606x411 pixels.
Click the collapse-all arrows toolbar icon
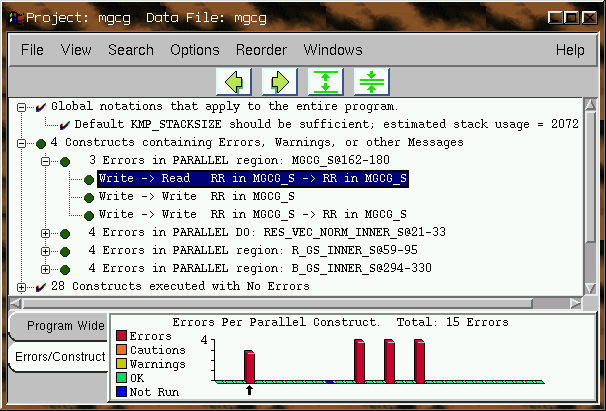370,81
